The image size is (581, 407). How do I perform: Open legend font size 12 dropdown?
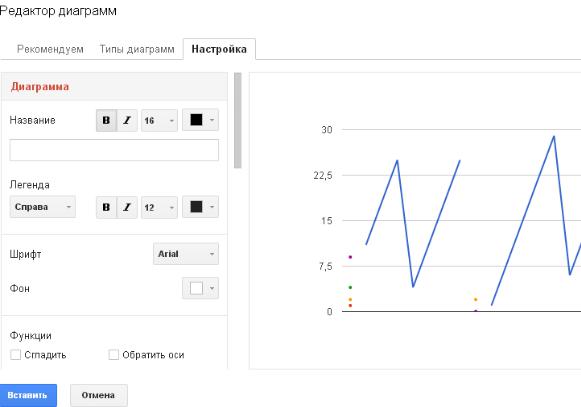[x=159, y=207]
